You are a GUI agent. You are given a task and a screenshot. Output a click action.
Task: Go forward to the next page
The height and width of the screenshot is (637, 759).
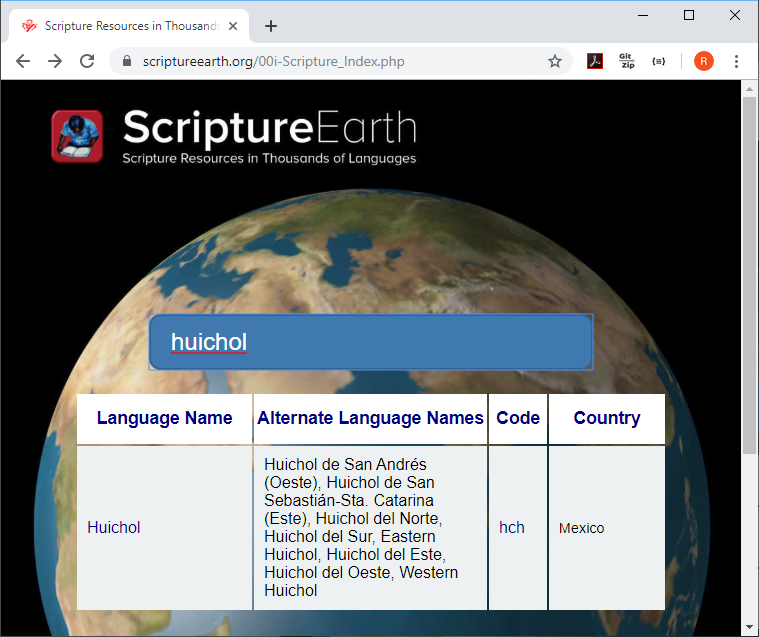point(55,61)
